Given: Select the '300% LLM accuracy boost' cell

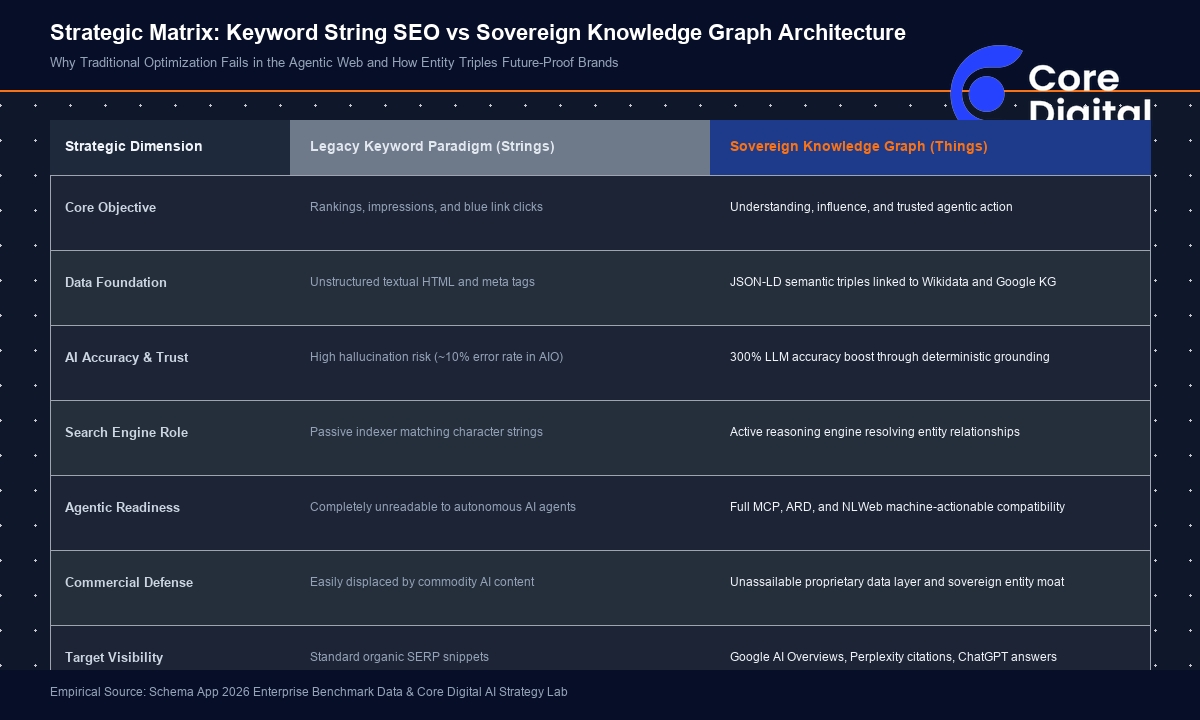Looking at the screenshot, I should (890, 357).
